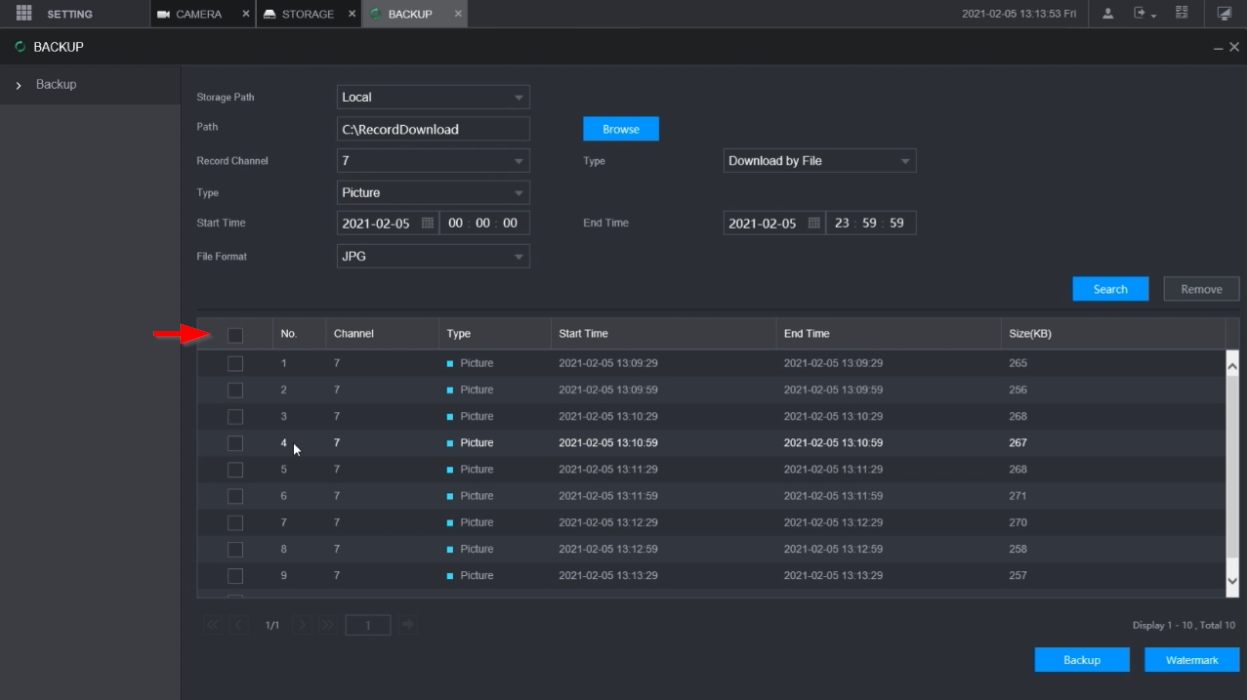Tick the checkbox for row 1
This screenshot has width=1247, height=700.
[235, 363]
